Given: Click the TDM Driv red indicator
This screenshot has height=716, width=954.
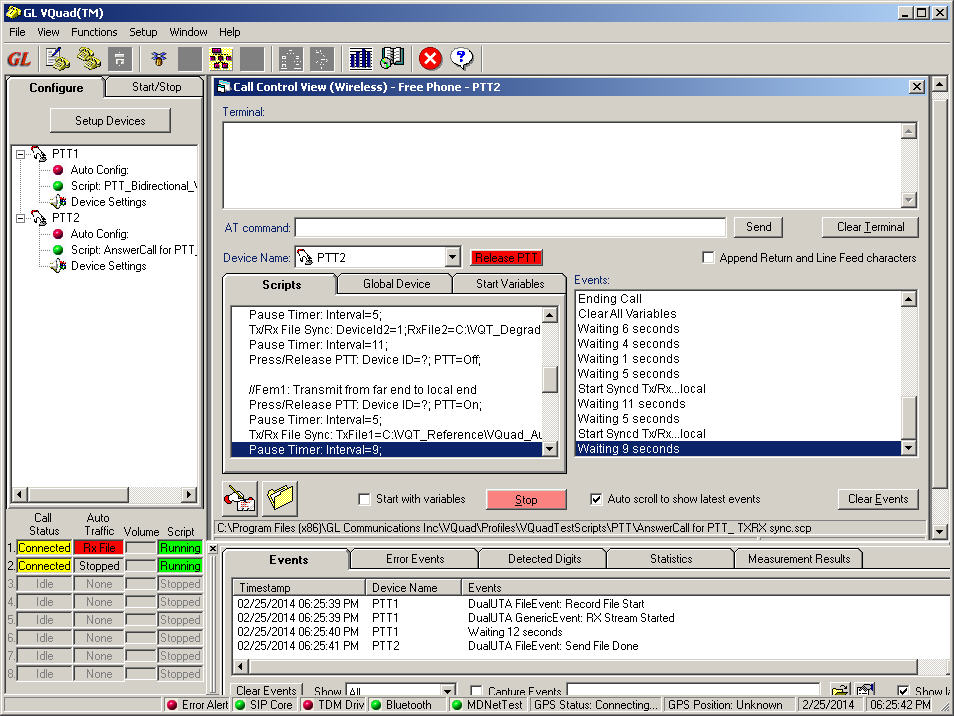Looking at the screenshot, I should 308,704.
